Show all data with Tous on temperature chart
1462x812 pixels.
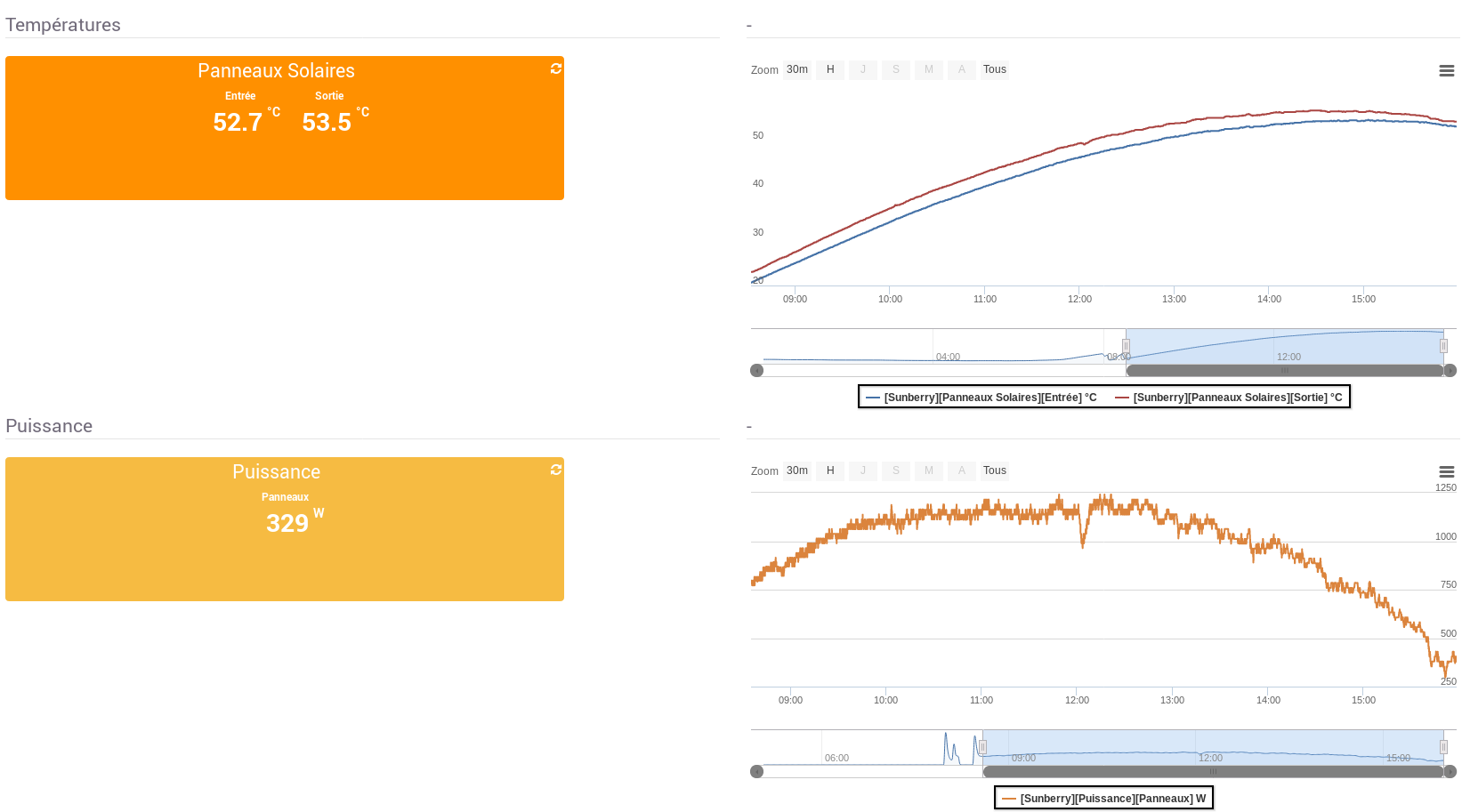(x=995, y=69)
